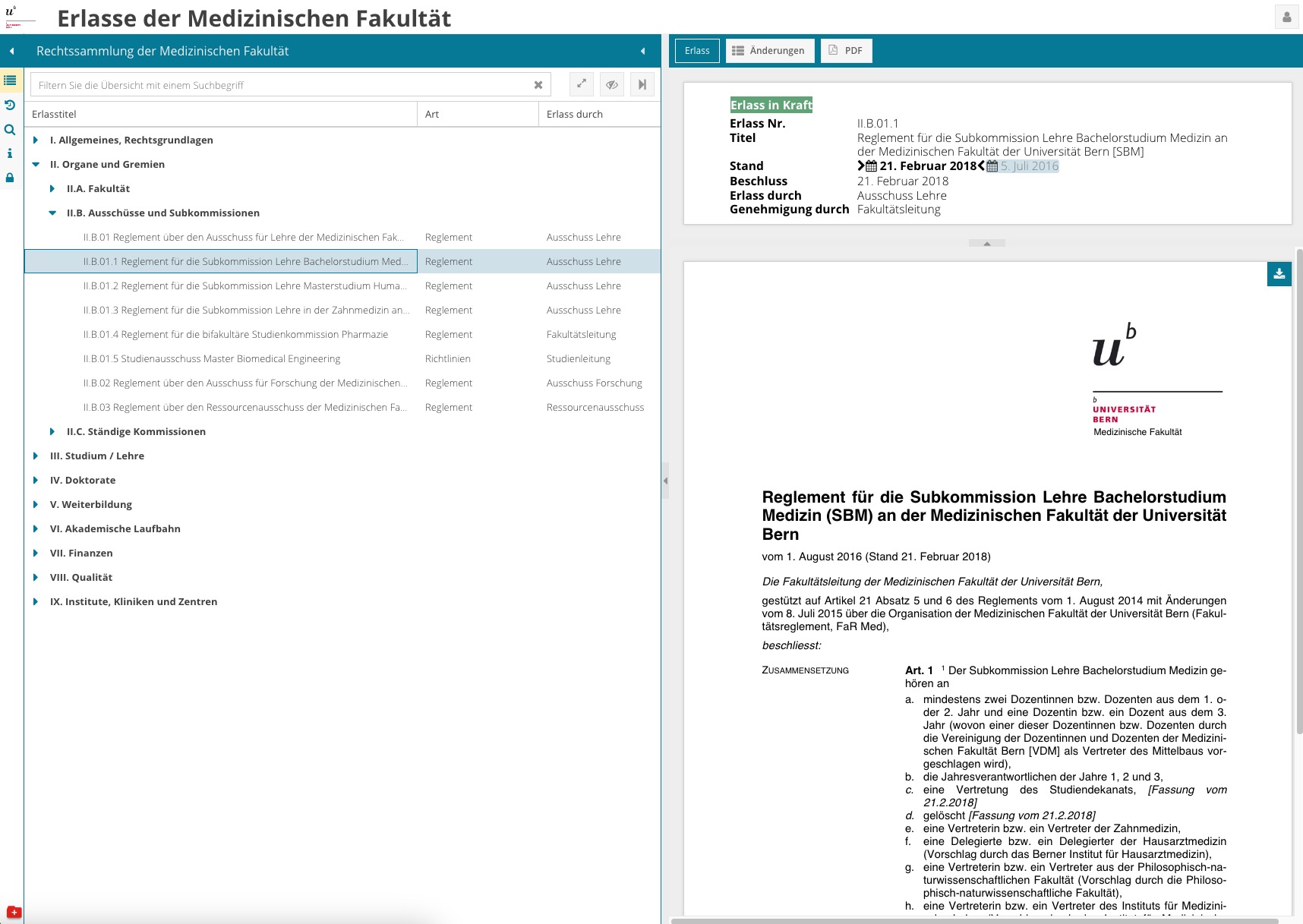Click the search magnifier sidebar icon
The height and width of the screenshot is (924, 1303).
pos(10,130)
